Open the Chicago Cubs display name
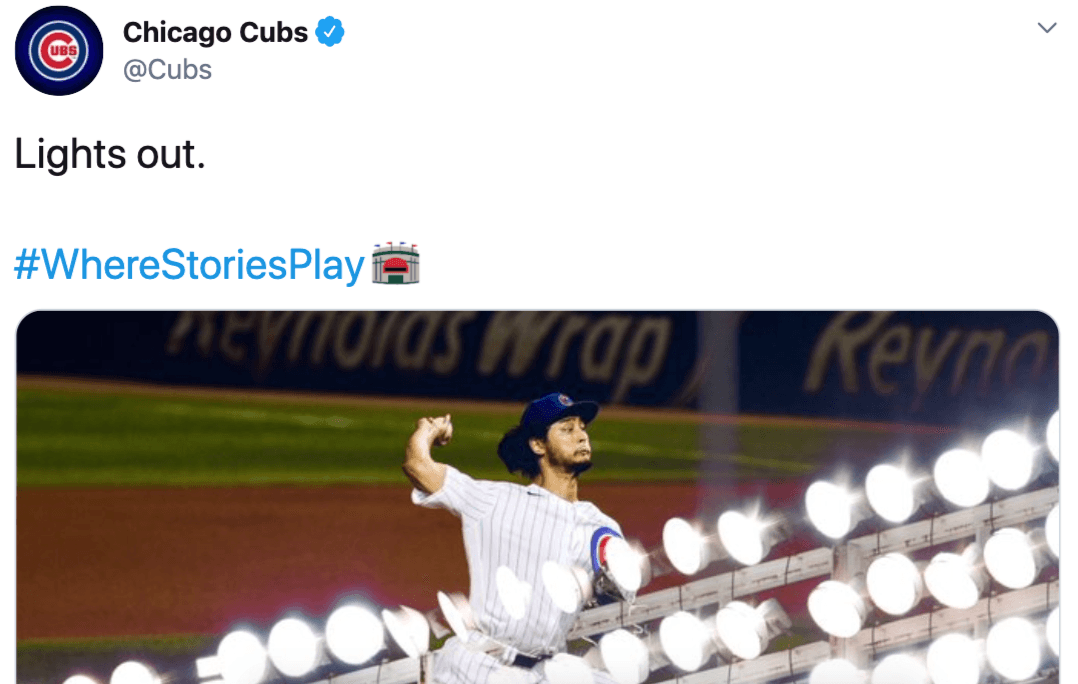 (x=215, y=33)
